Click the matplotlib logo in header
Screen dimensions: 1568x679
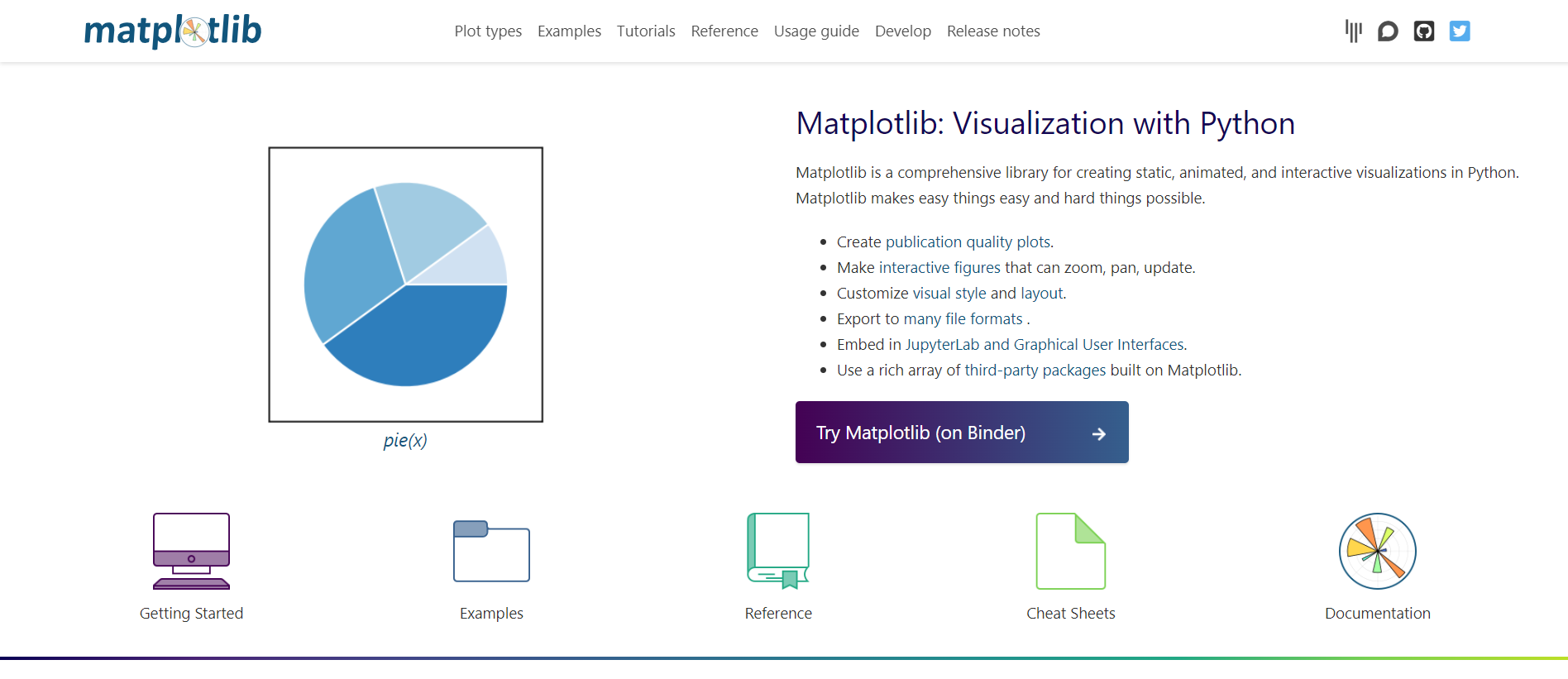pos(173,31)
